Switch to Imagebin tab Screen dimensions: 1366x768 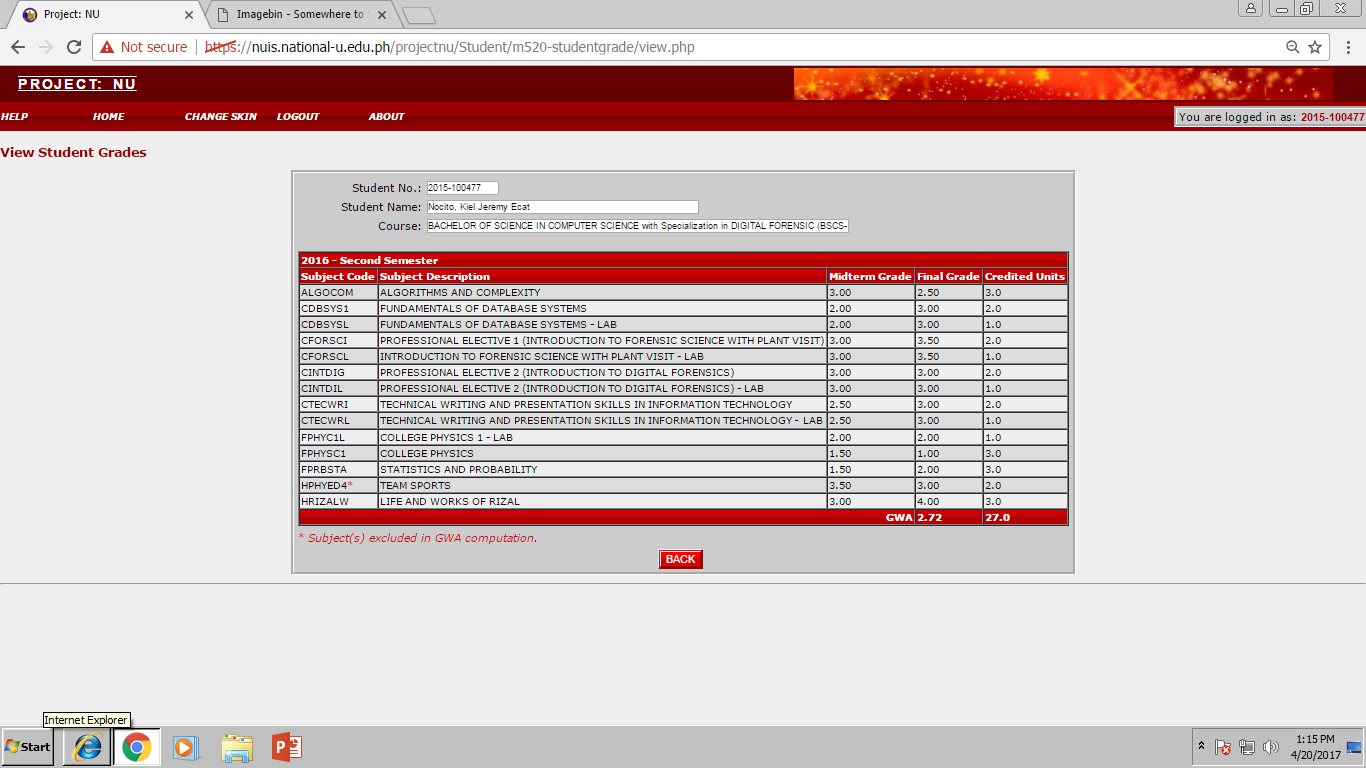tap(300, 15)
